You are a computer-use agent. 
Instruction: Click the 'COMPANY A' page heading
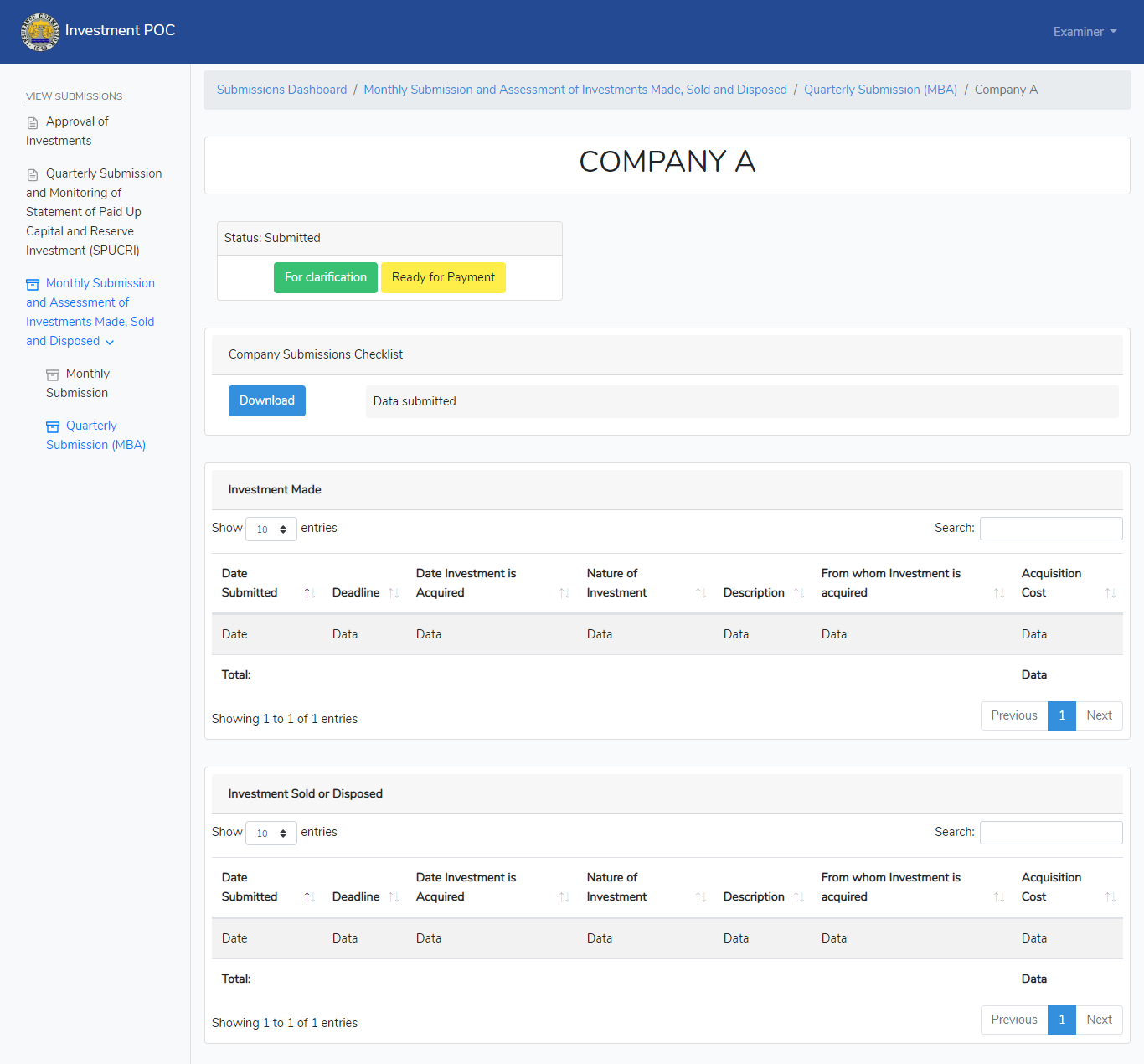point(667,161)
